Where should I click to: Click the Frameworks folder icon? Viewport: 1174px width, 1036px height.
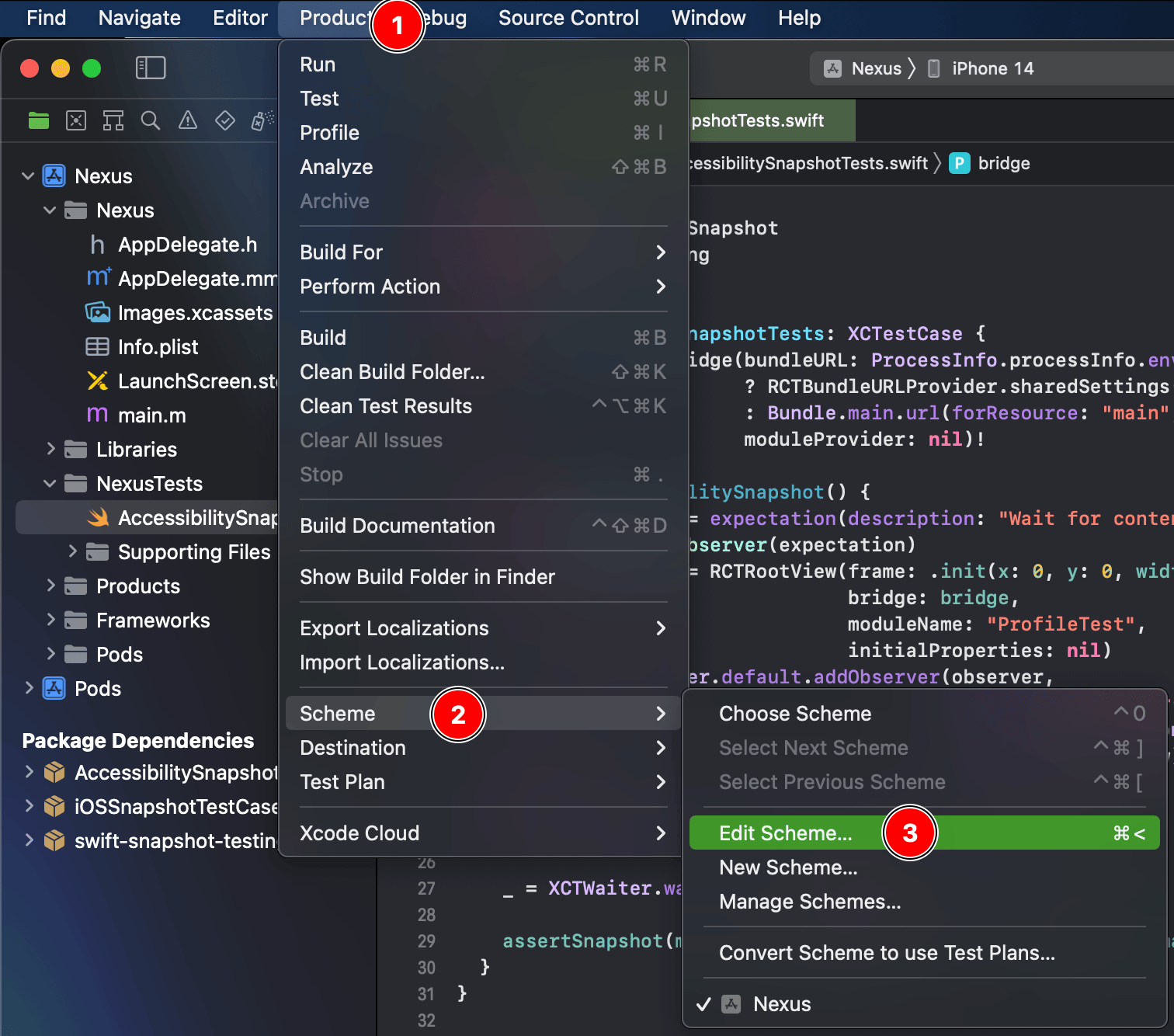click(75, 621)
